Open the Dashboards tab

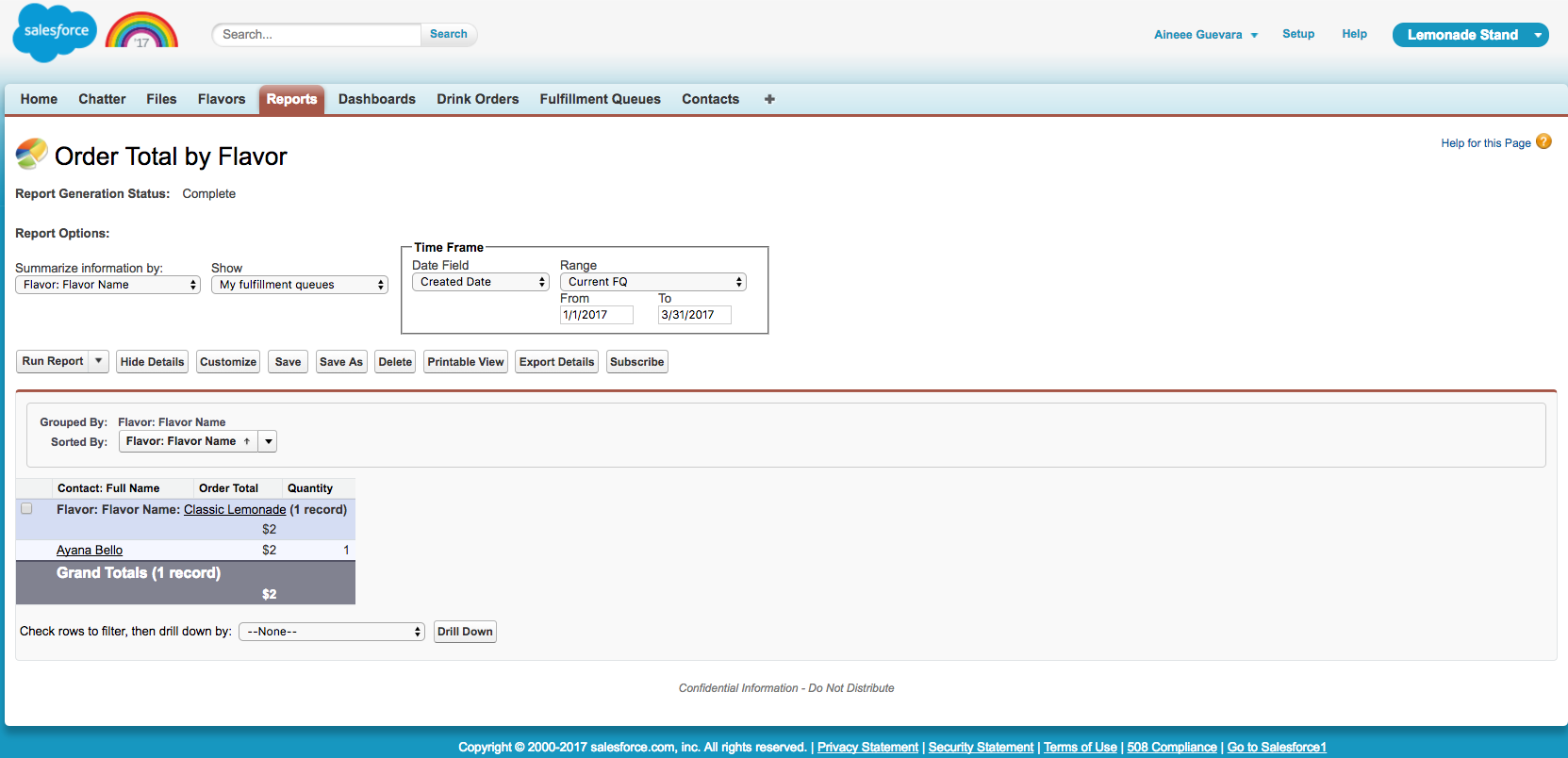pos(377,99)
